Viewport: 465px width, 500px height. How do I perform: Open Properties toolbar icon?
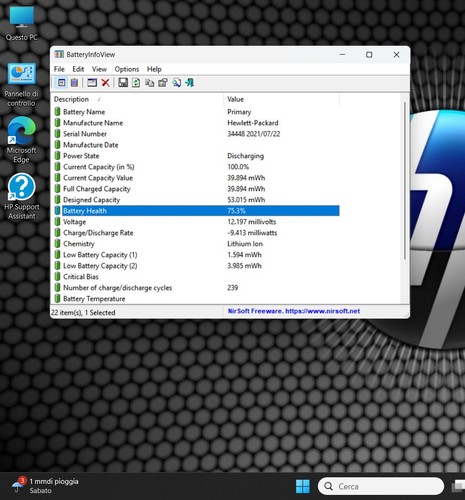tap(163, 83)
